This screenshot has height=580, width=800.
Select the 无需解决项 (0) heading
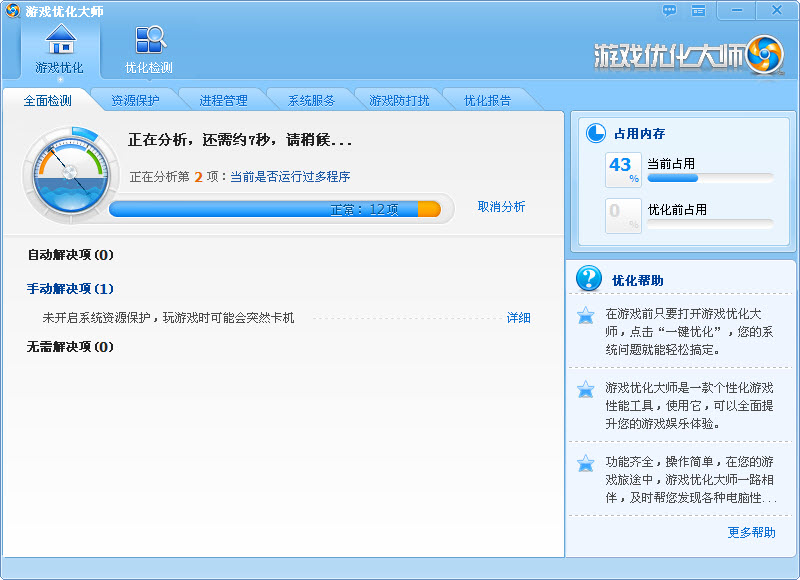pos(70,347)
